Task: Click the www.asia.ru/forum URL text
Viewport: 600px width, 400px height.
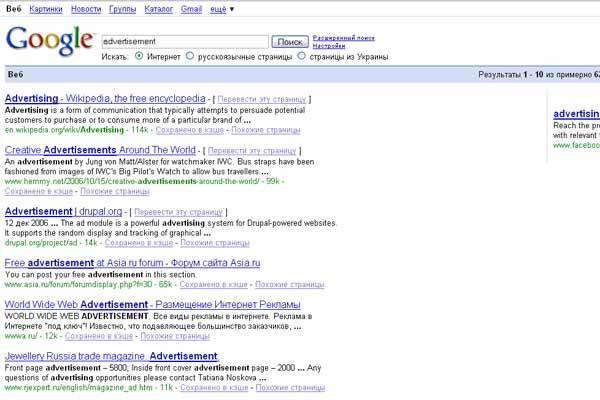Action: pos(78,284)
